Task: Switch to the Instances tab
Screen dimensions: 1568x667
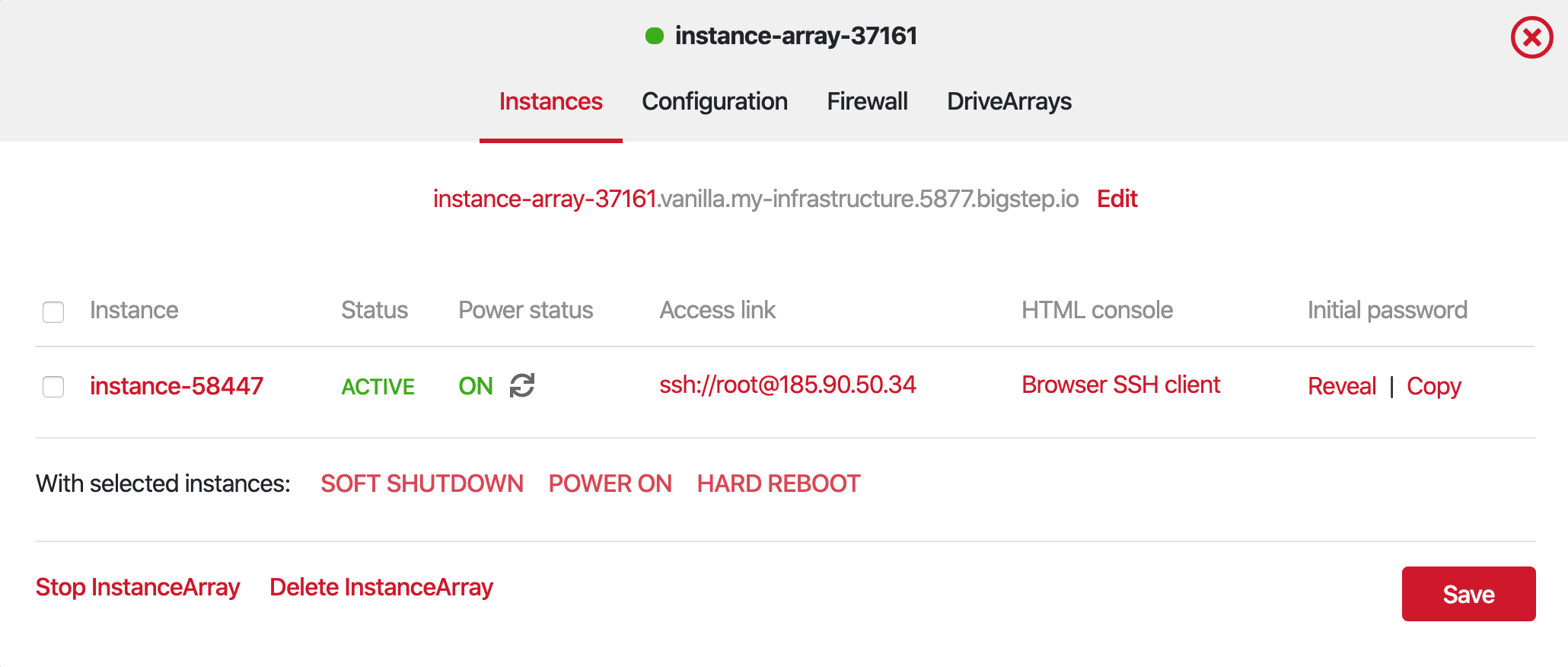Action: point(550,102)
